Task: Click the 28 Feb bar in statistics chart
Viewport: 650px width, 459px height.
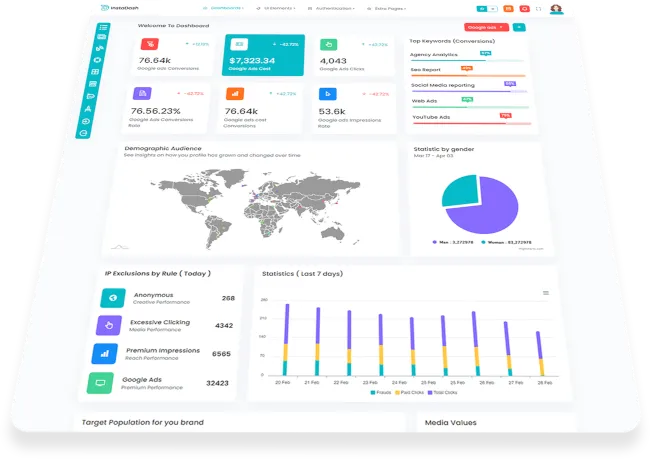Action: [x=540, y=354]
